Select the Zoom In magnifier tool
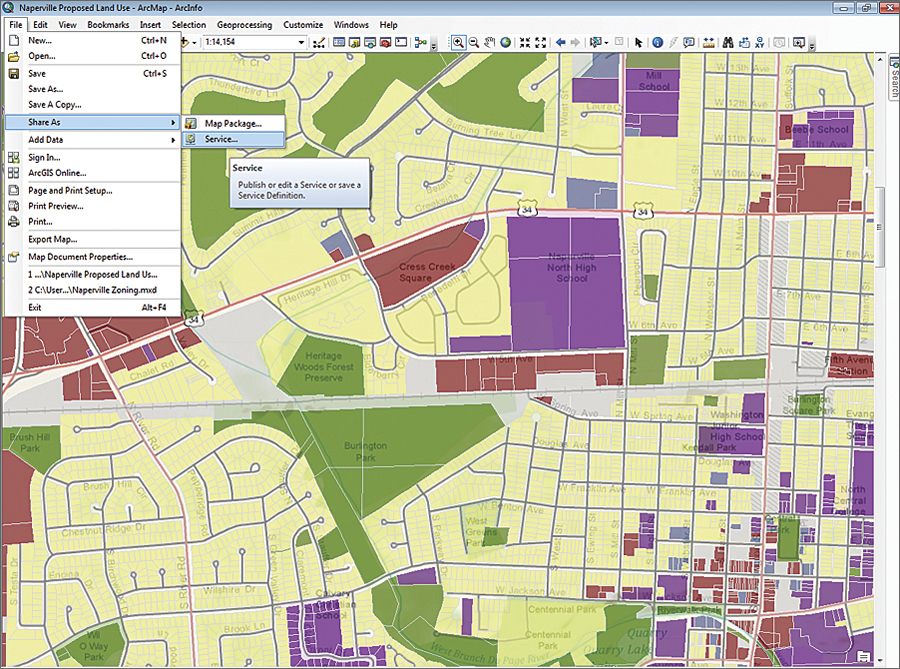Screen dimensions: 900x669 coord(458,43)
